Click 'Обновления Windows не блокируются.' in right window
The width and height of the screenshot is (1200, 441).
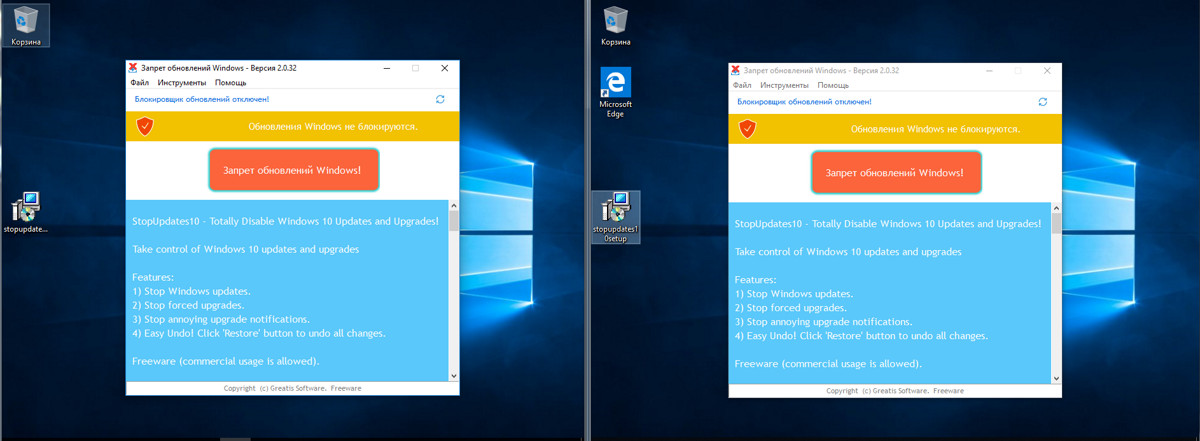point(935,129)
